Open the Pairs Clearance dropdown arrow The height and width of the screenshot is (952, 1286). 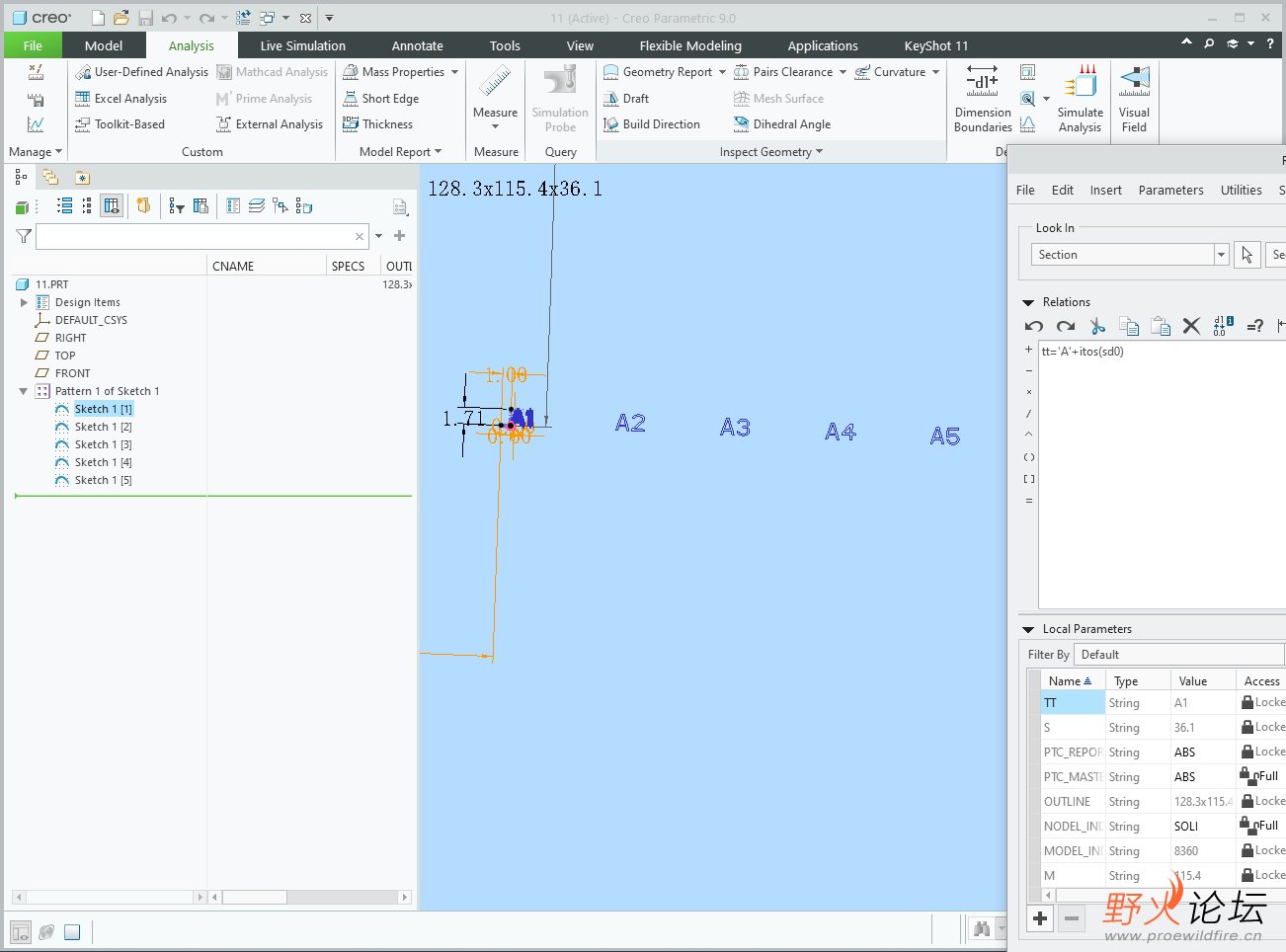coord(843,72)
